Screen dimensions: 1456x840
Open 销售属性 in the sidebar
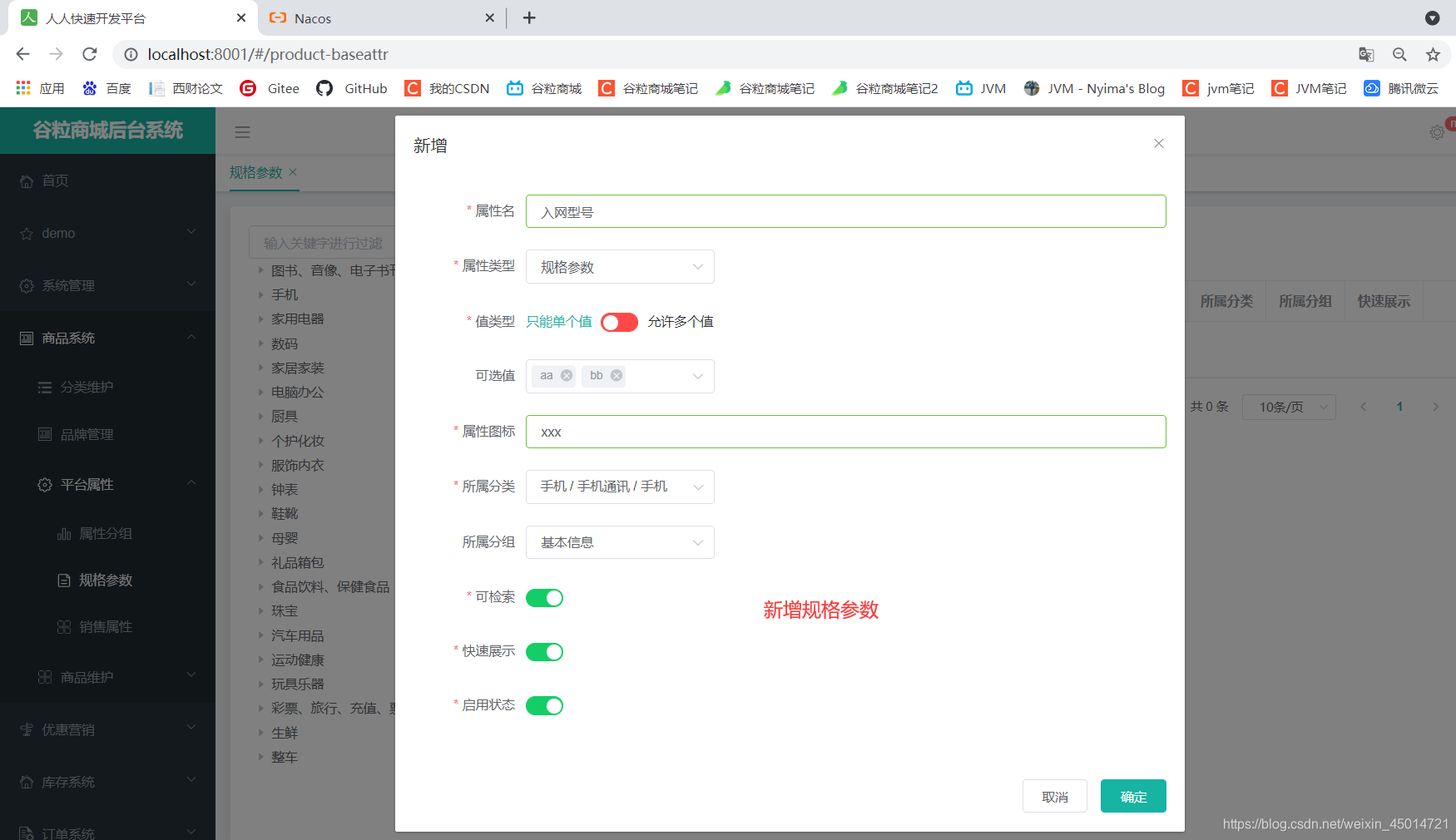click(107, 626)
